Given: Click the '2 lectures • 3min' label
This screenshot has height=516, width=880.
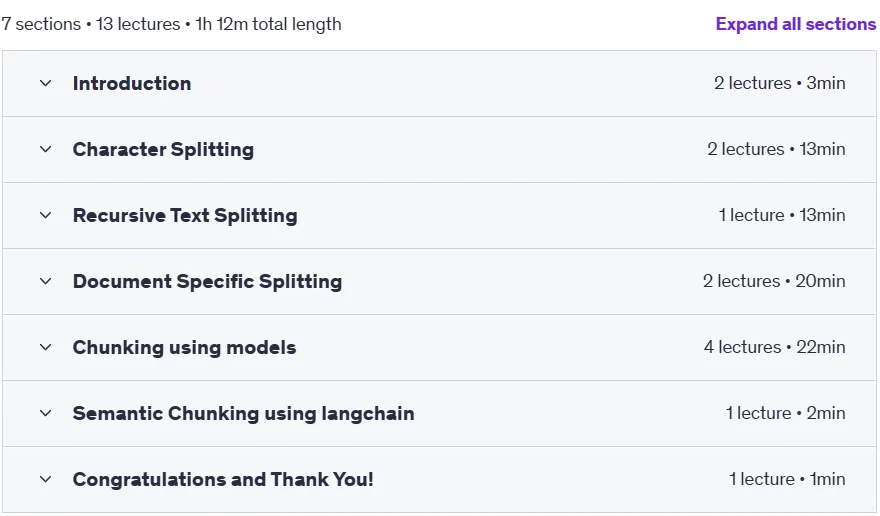Looking at the screenshot, I should (780, 83).
